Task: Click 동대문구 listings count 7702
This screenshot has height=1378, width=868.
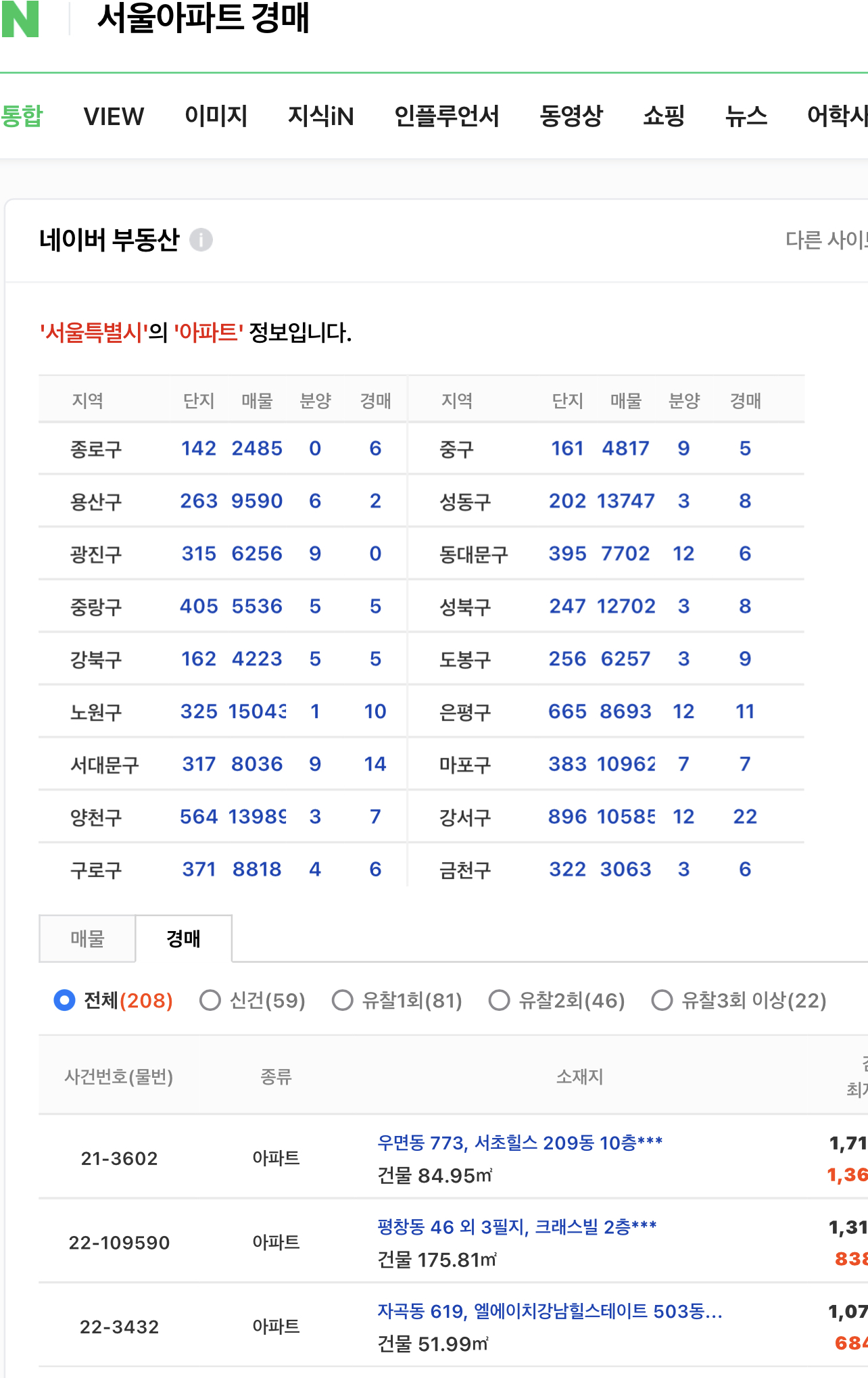Action: pos(626,554)
